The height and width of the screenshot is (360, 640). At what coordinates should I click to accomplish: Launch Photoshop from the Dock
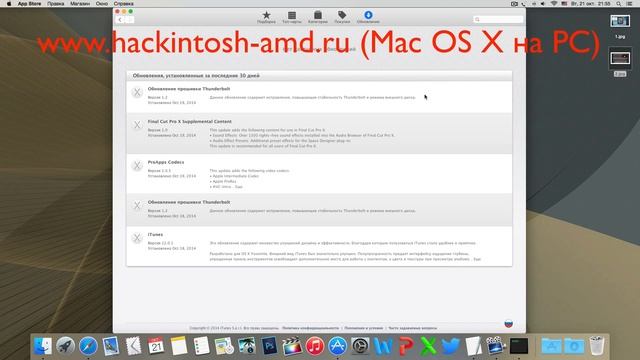point(269,346)
